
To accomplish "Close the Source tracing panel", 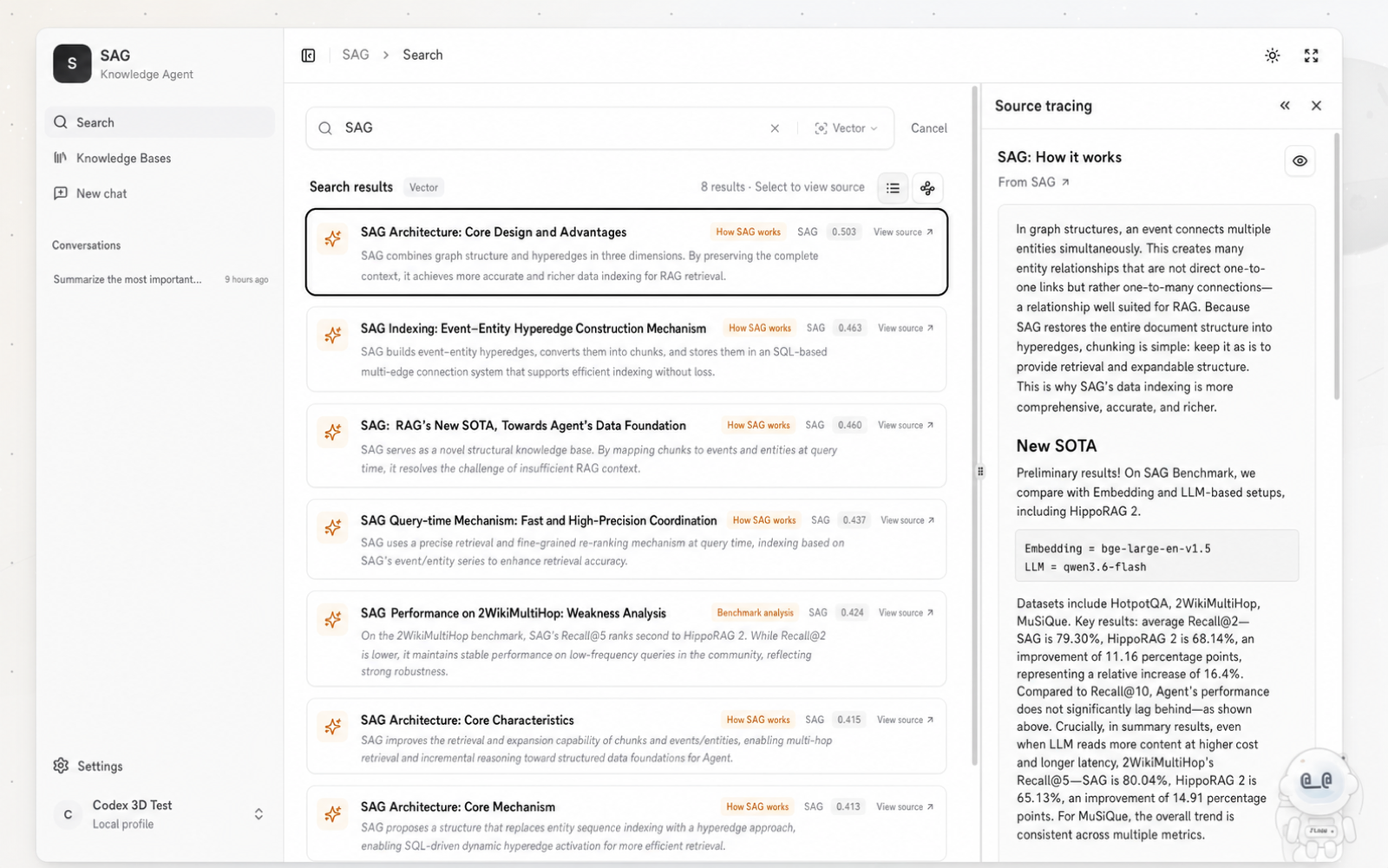I will coord(1316,106).
